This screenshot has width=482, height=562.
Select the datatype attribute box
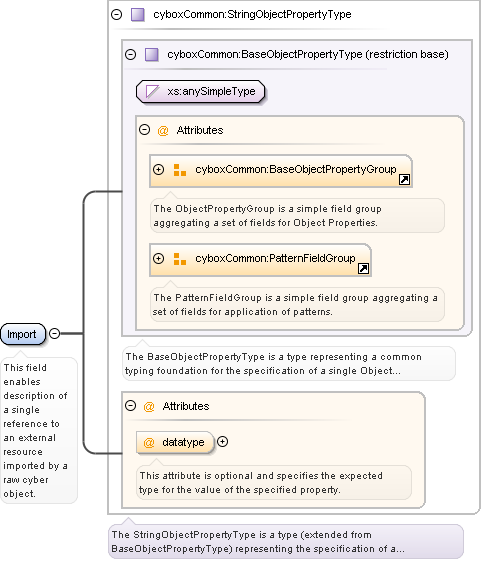coord(175,442)
